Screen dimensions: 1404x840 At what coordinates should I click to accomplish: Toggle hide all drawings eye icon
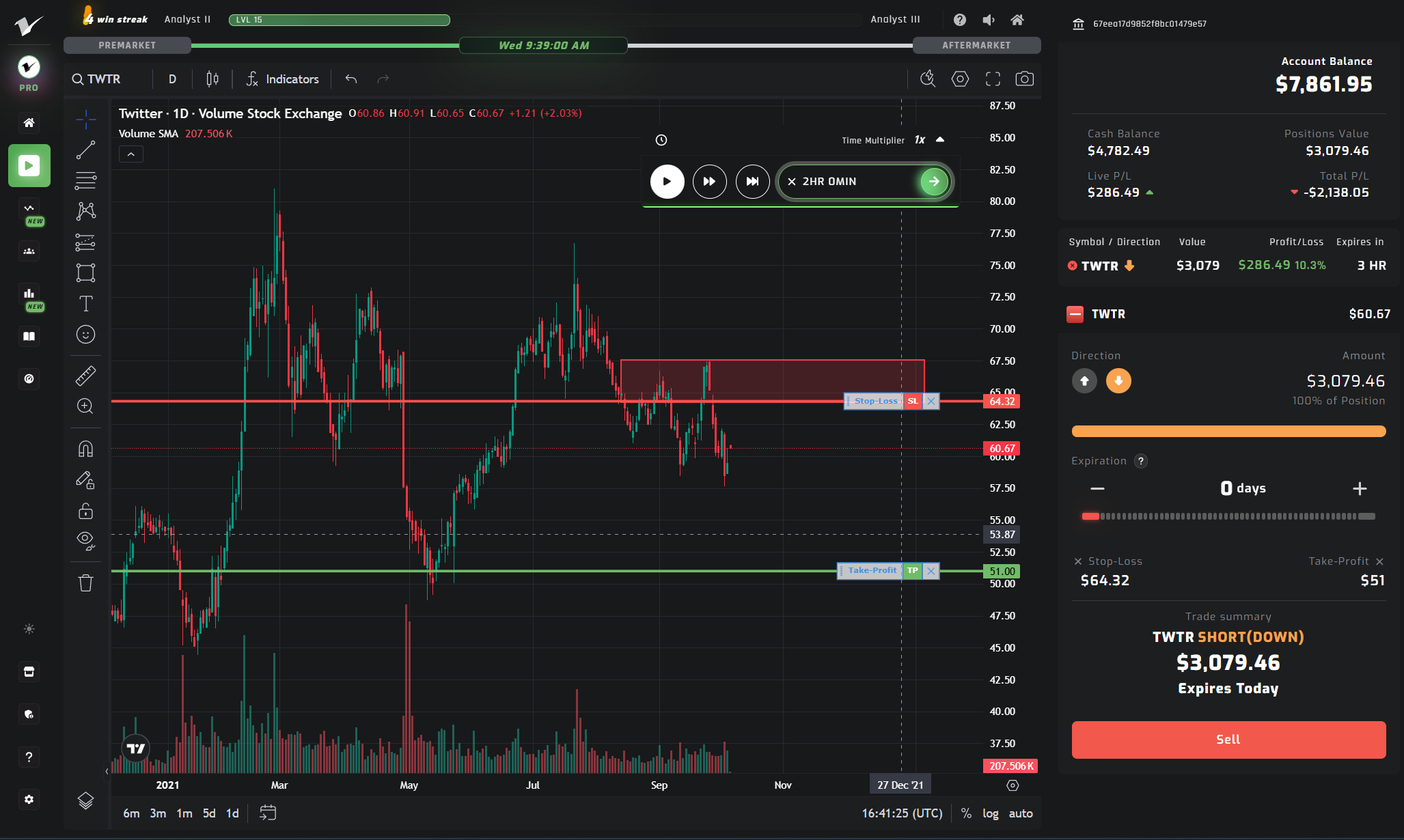(x=85, y=540)
